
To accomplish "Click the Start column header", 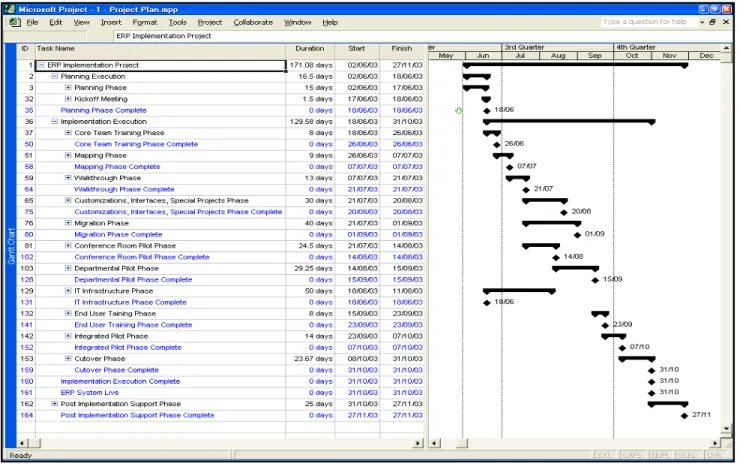I will pos(357,49).
